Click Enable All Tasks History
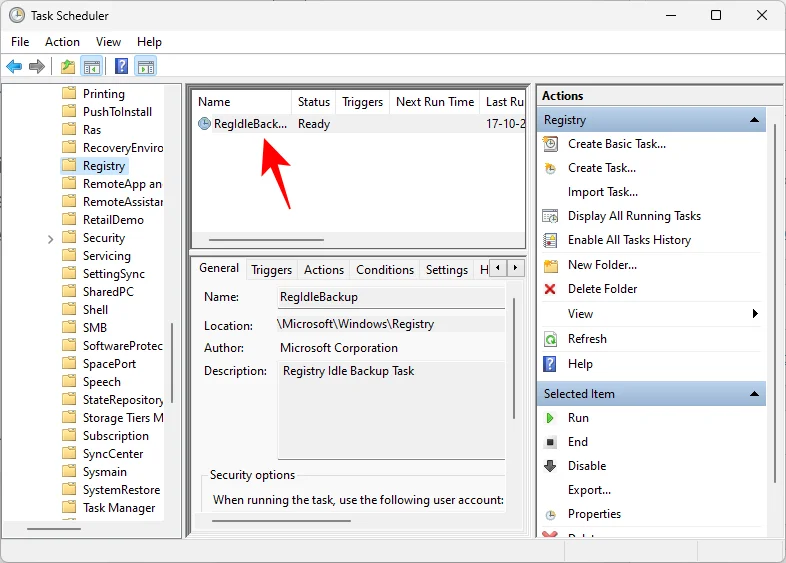The height and width of the screenshot is (563, 786). click(629, 240)
